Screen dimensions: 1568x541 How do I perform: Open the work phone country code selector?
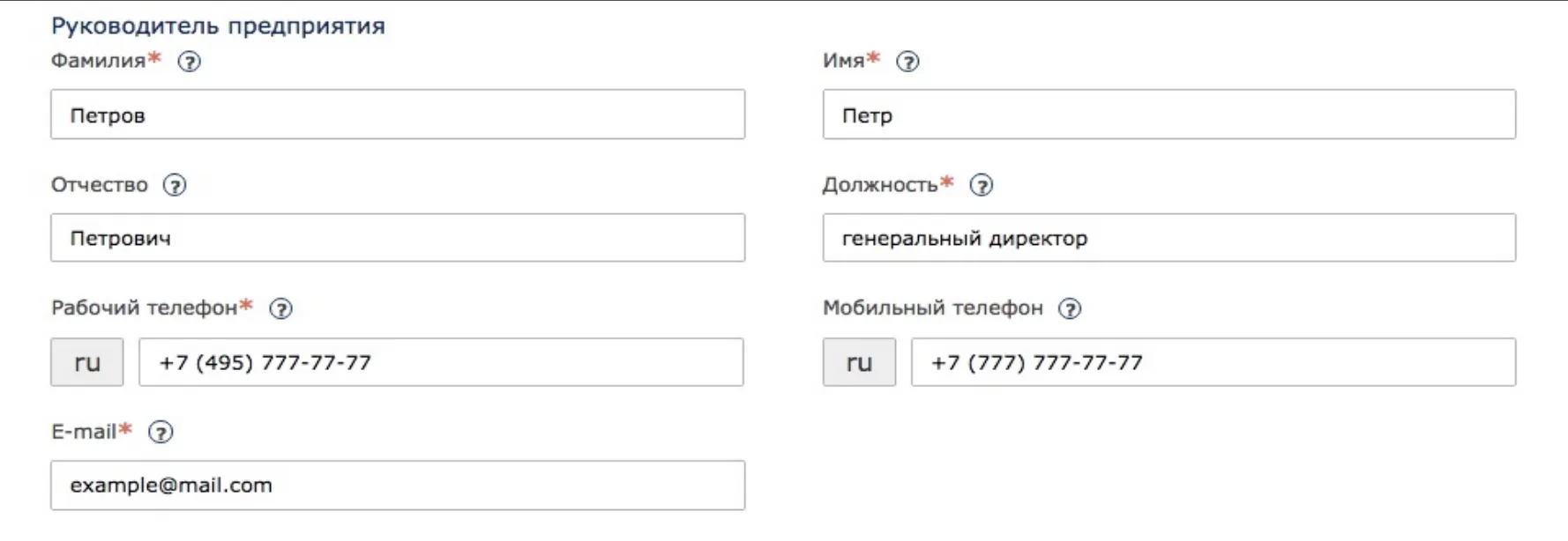tap(86, 362)
